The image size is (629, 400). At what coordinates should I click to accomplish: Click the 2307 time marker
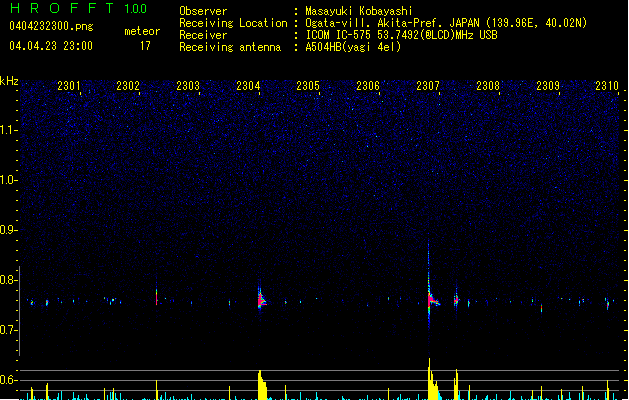click(x=428, y=86)
